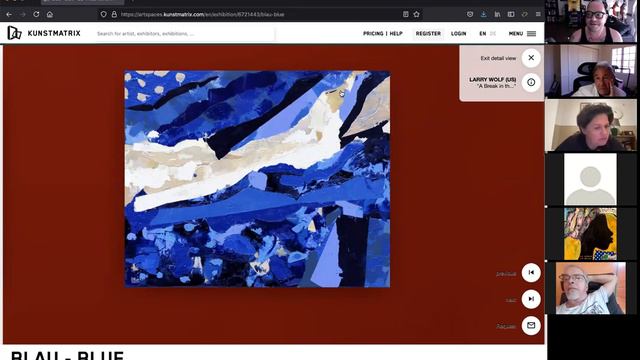Exit detail view with the X button

pyautogui.click(x=531, y=58)
